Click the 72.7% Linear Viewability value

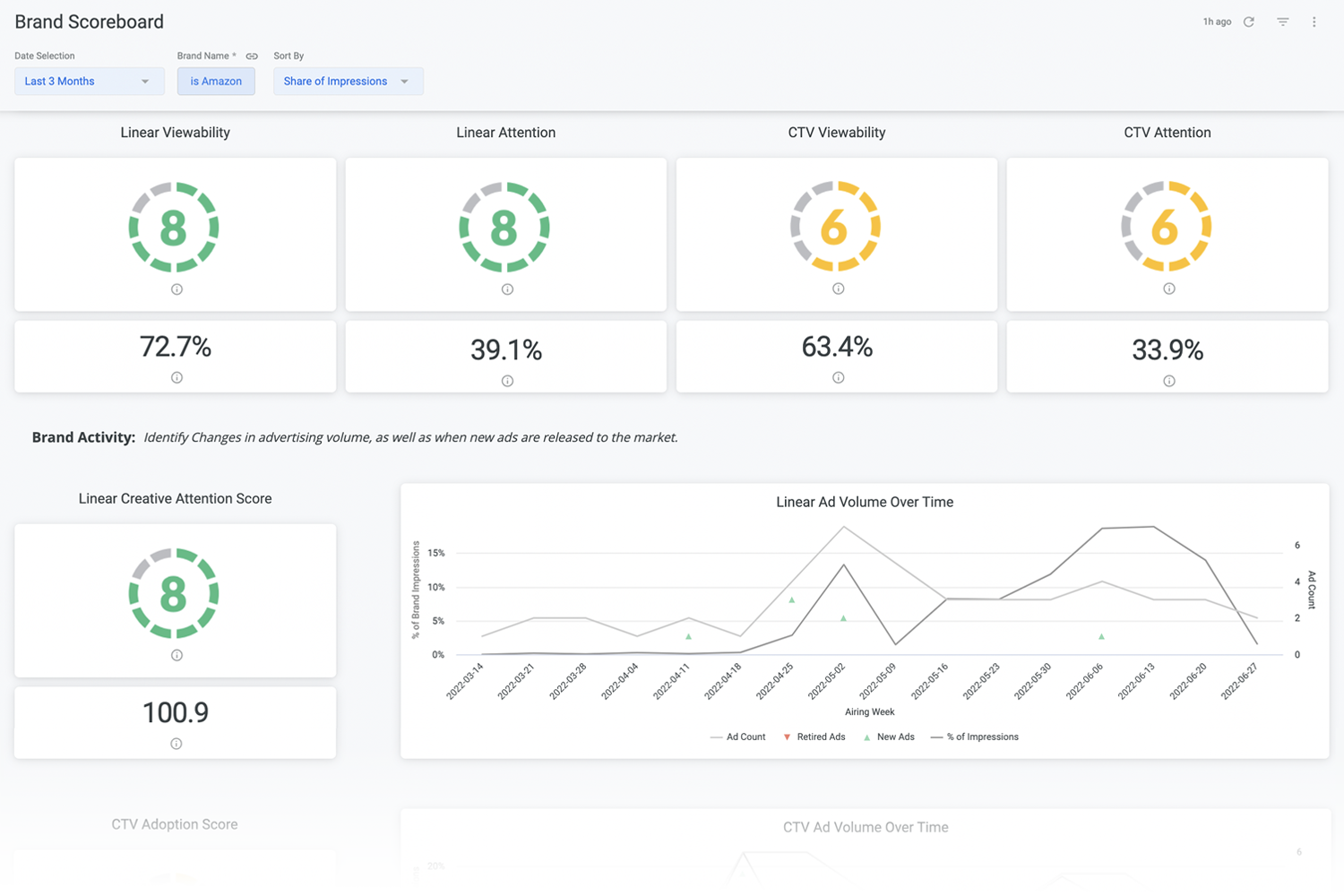176,347
